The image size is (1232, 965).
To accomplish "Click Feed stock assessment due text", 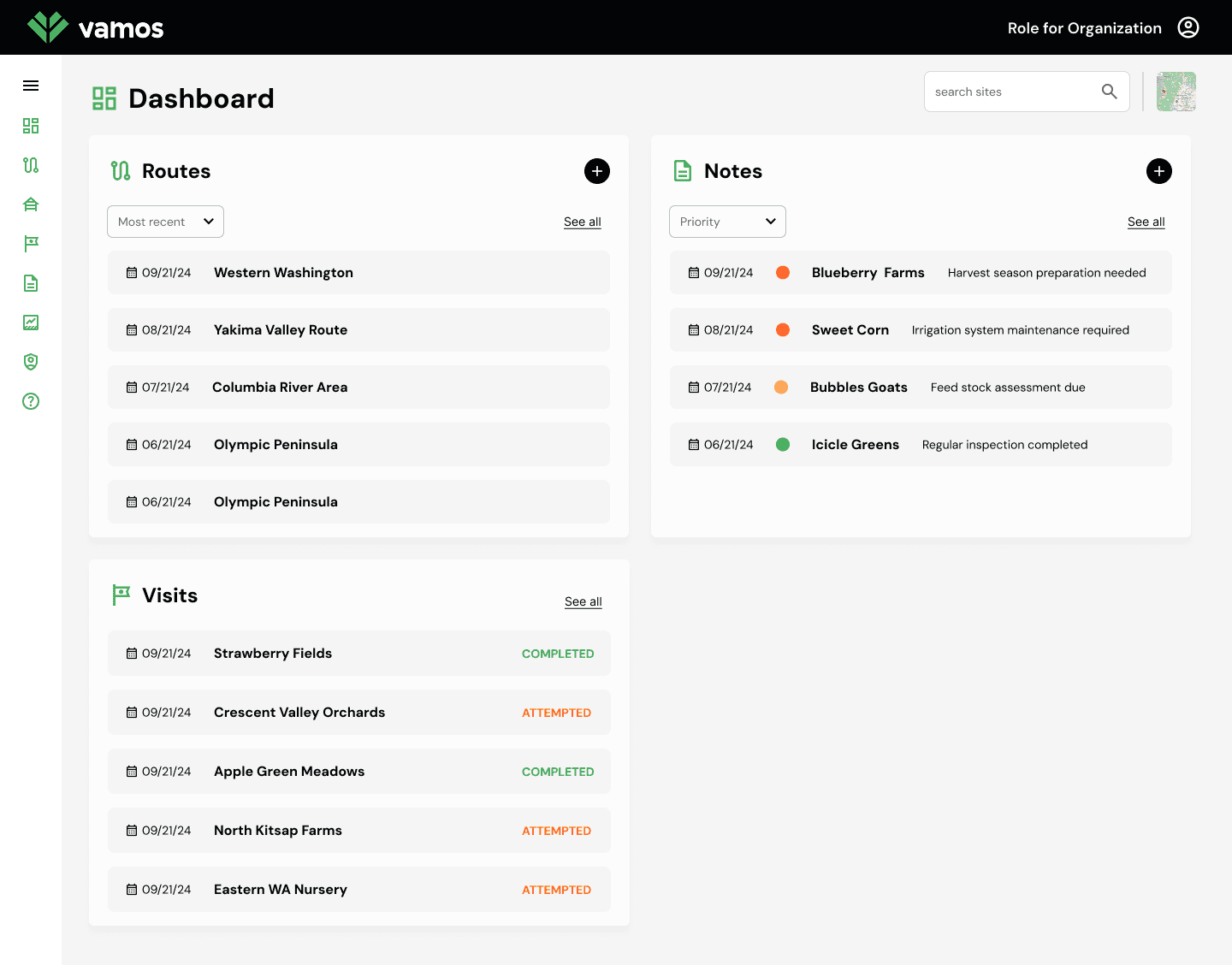I will point(1008,388).
